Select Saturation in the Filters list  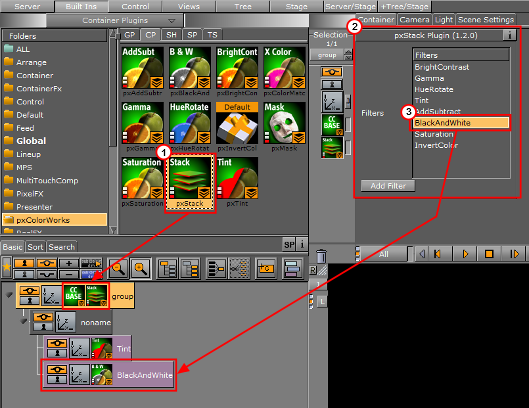click(x=434, y=134)
